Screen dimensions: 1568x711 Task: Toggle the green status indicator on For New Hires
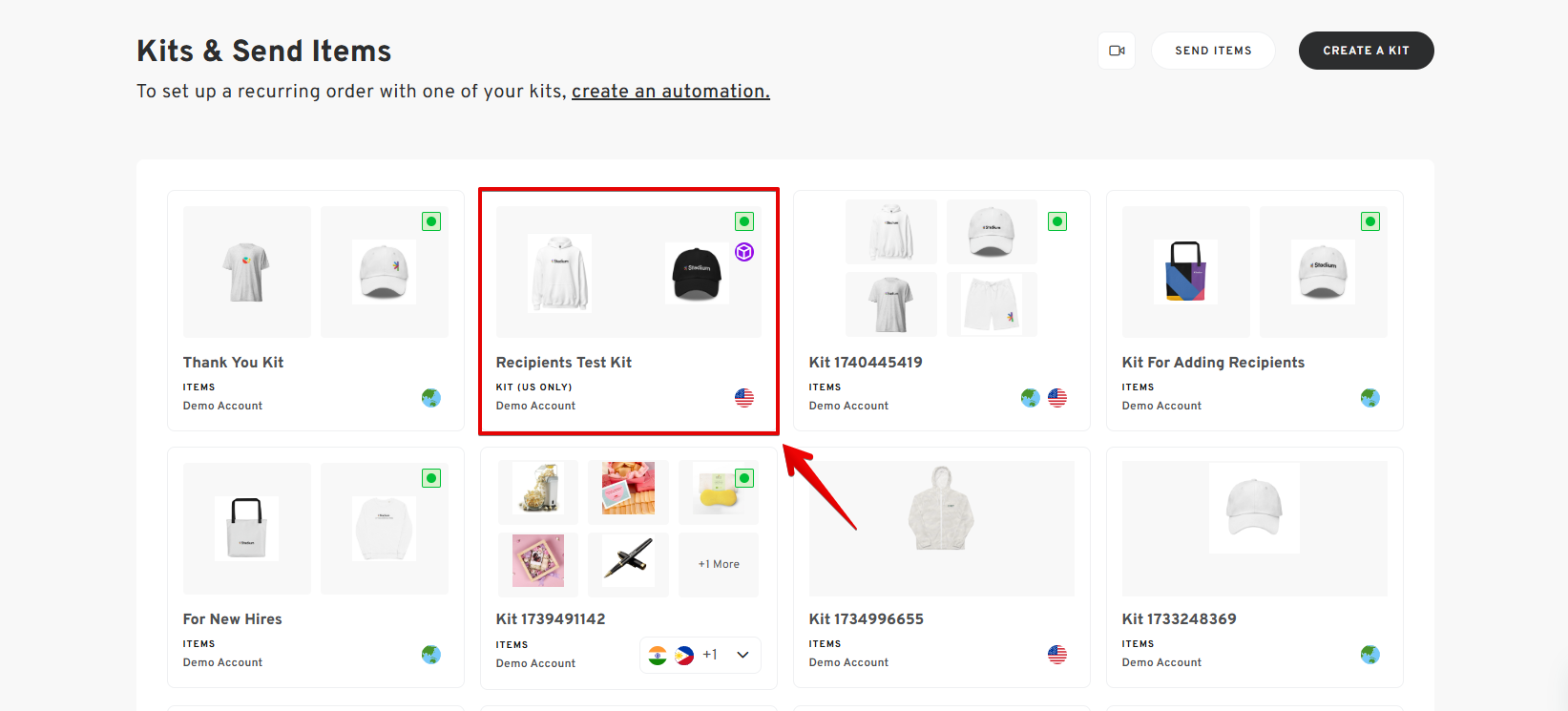click(431, 478)
